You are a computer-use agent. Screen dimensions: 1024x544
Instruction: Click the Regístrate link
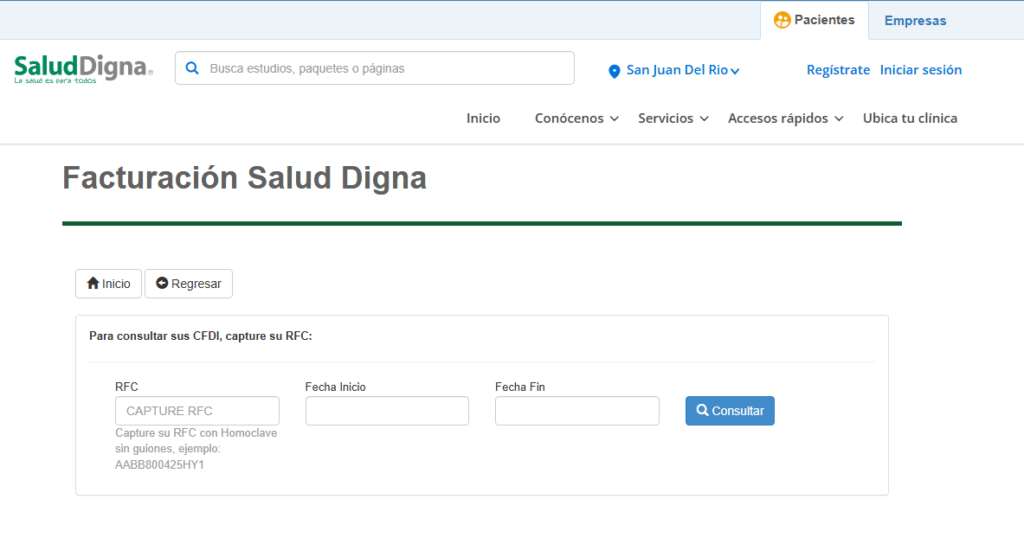point(838,70)
